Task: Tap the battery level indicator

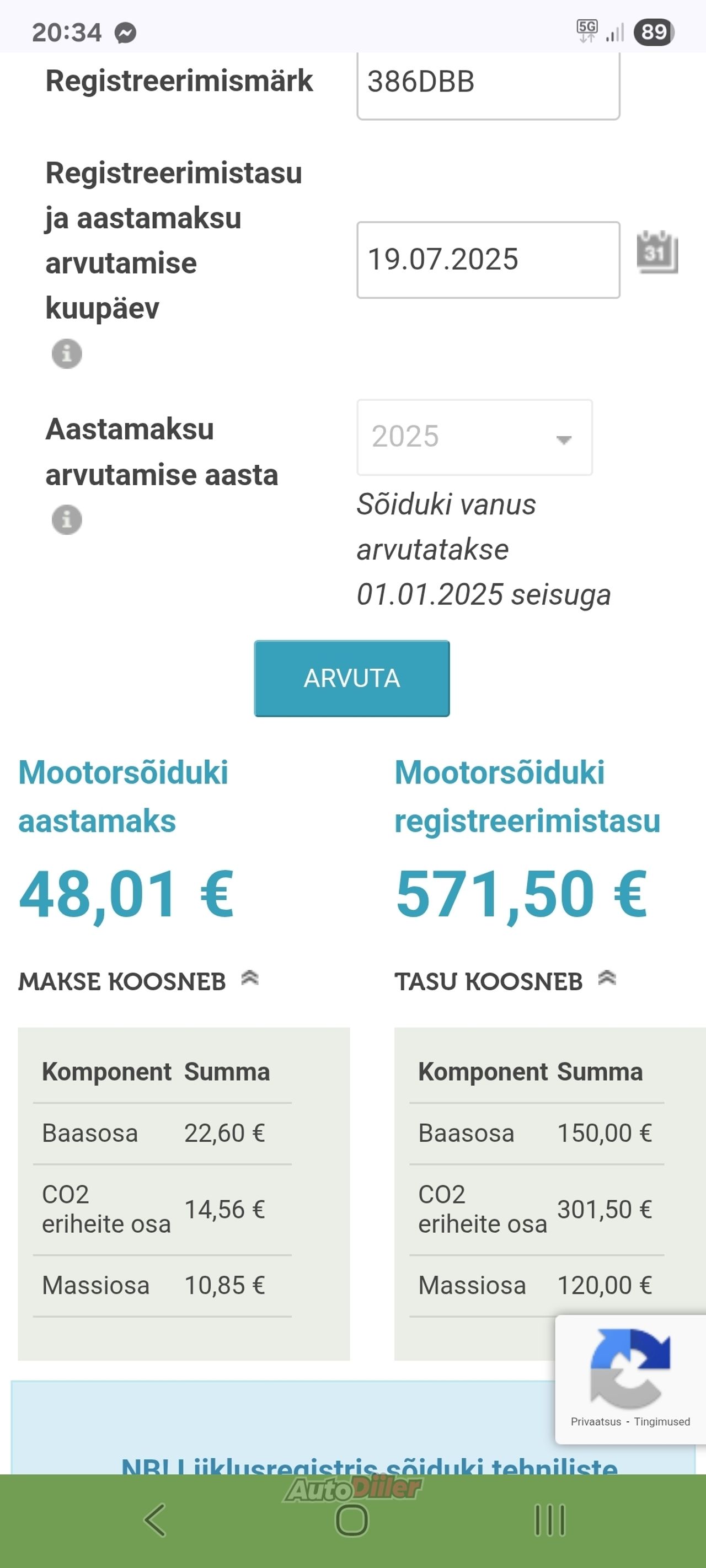Action: tap(654, 33)
